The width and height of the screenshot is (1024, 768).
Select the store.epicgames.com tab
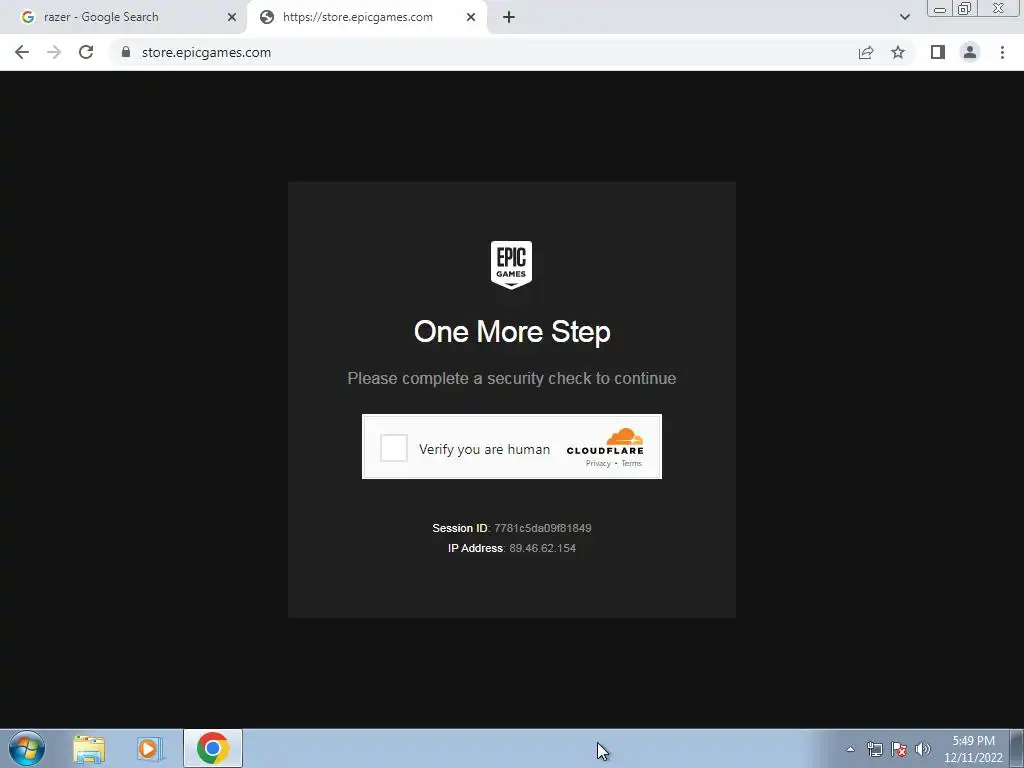(x=366, y=17)
